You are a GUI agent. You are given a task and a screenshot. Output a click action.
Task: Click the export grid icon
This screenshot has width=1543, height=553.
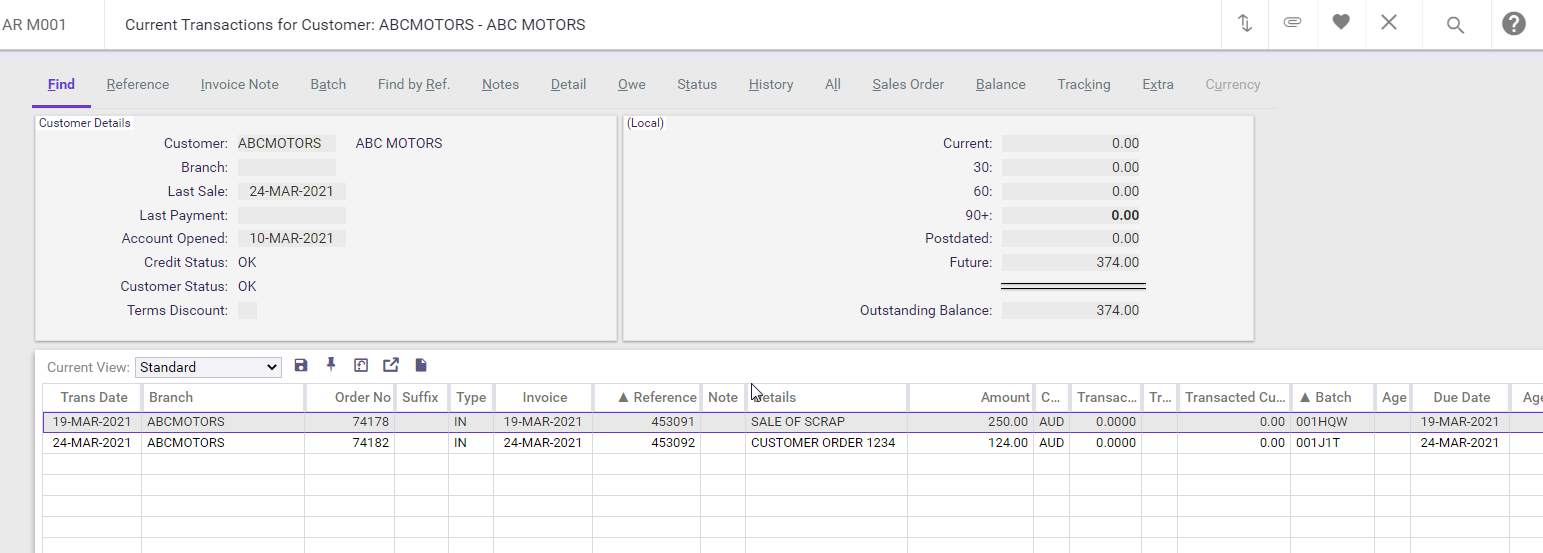coord(391,366)
